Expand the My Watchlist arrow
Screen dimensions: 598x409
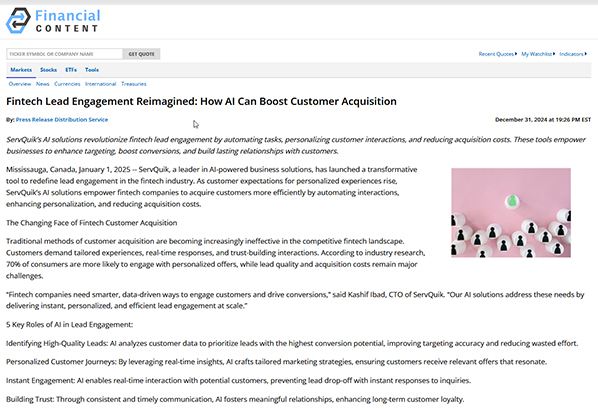pos(554,54)
